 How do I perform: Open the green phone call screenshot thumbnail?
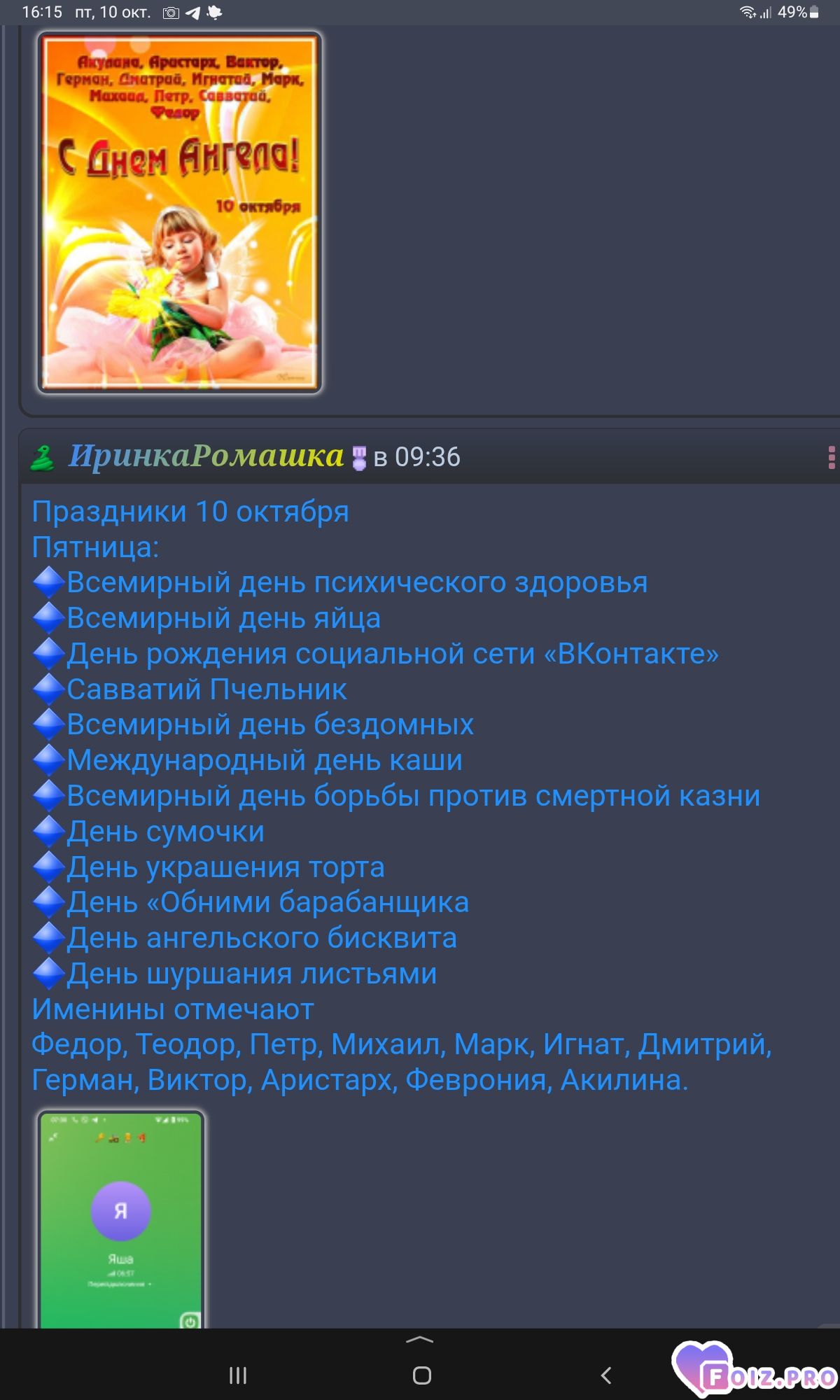tap(121, 1219)
